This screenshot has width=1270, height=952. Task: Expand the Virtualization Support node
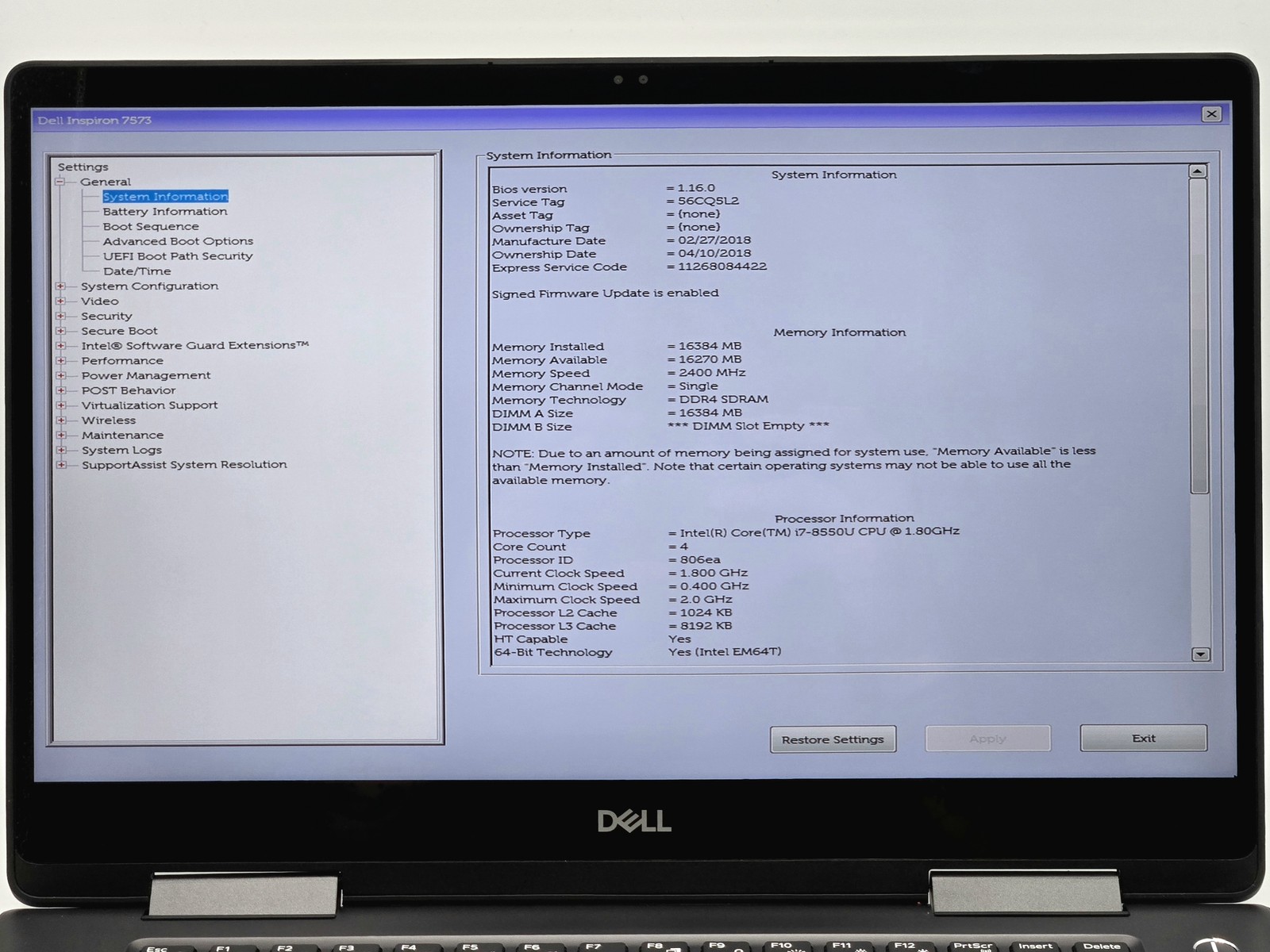[x=60, y=405]
